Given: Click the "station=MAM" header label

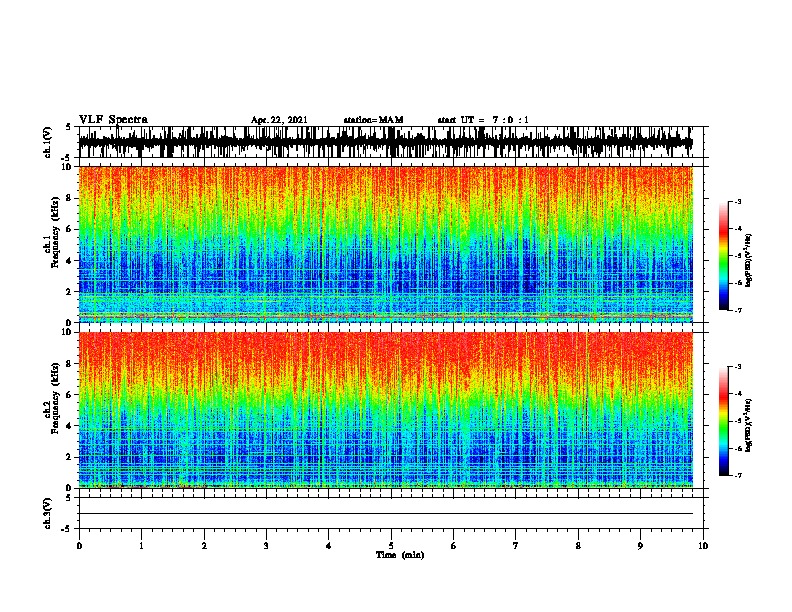Looking at the screenshot, I should click(x=373, y=120).
